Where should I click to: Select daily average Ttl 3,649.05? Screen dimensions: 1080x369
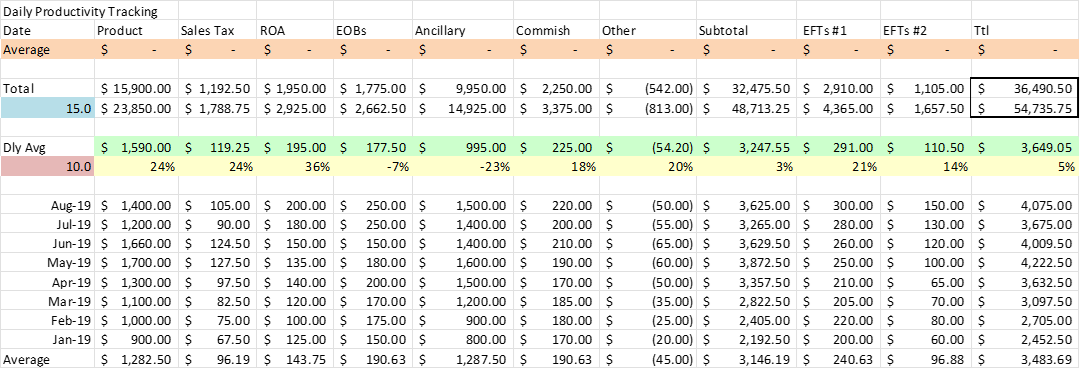pos(1025,147)
